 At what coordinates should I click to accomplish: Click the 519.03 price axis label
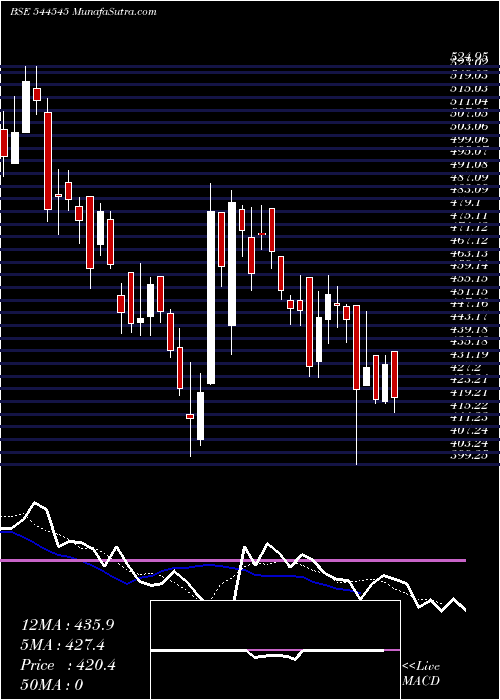[x=468, y=76]
